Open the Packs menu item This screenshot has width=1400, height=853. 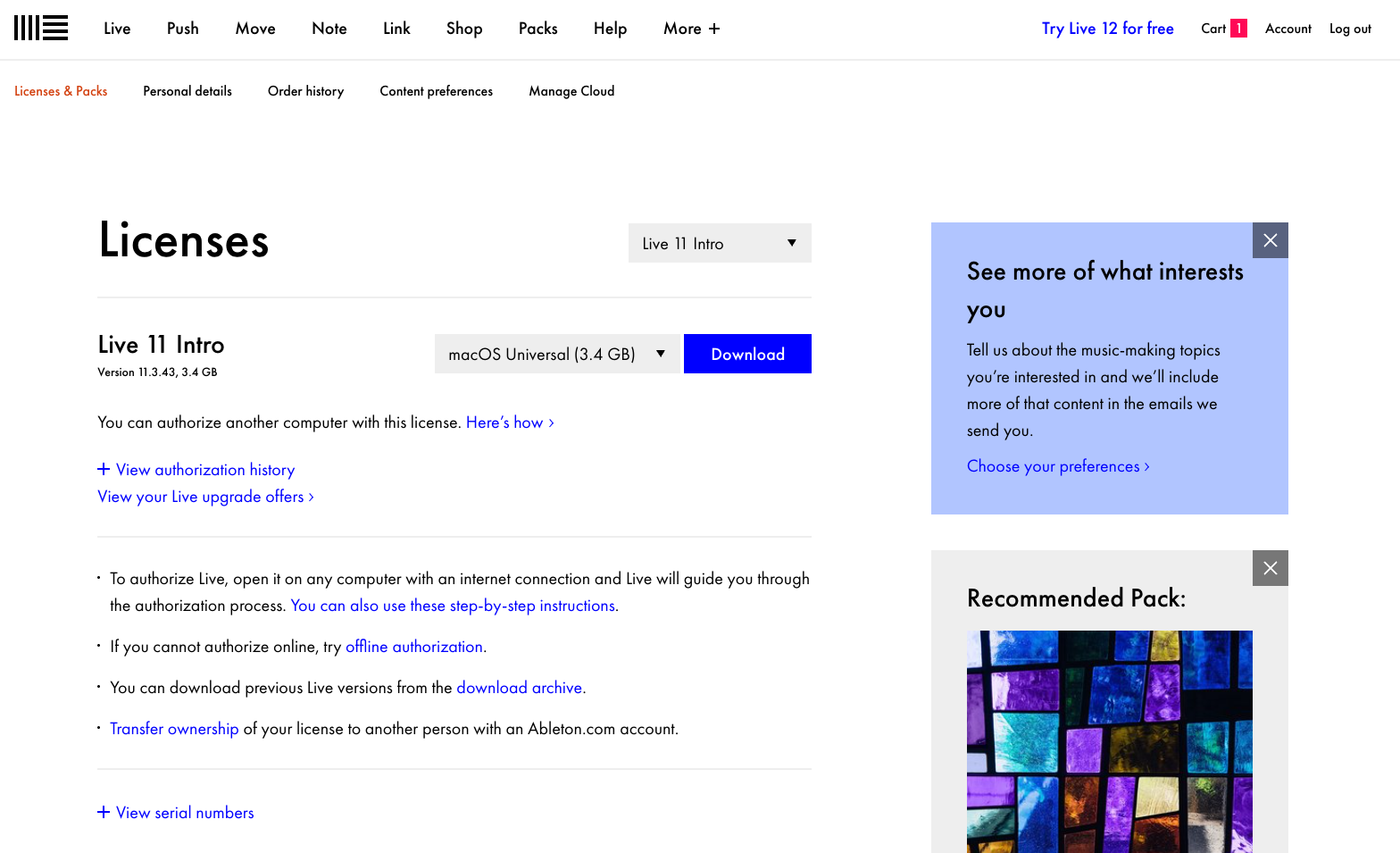537,29
